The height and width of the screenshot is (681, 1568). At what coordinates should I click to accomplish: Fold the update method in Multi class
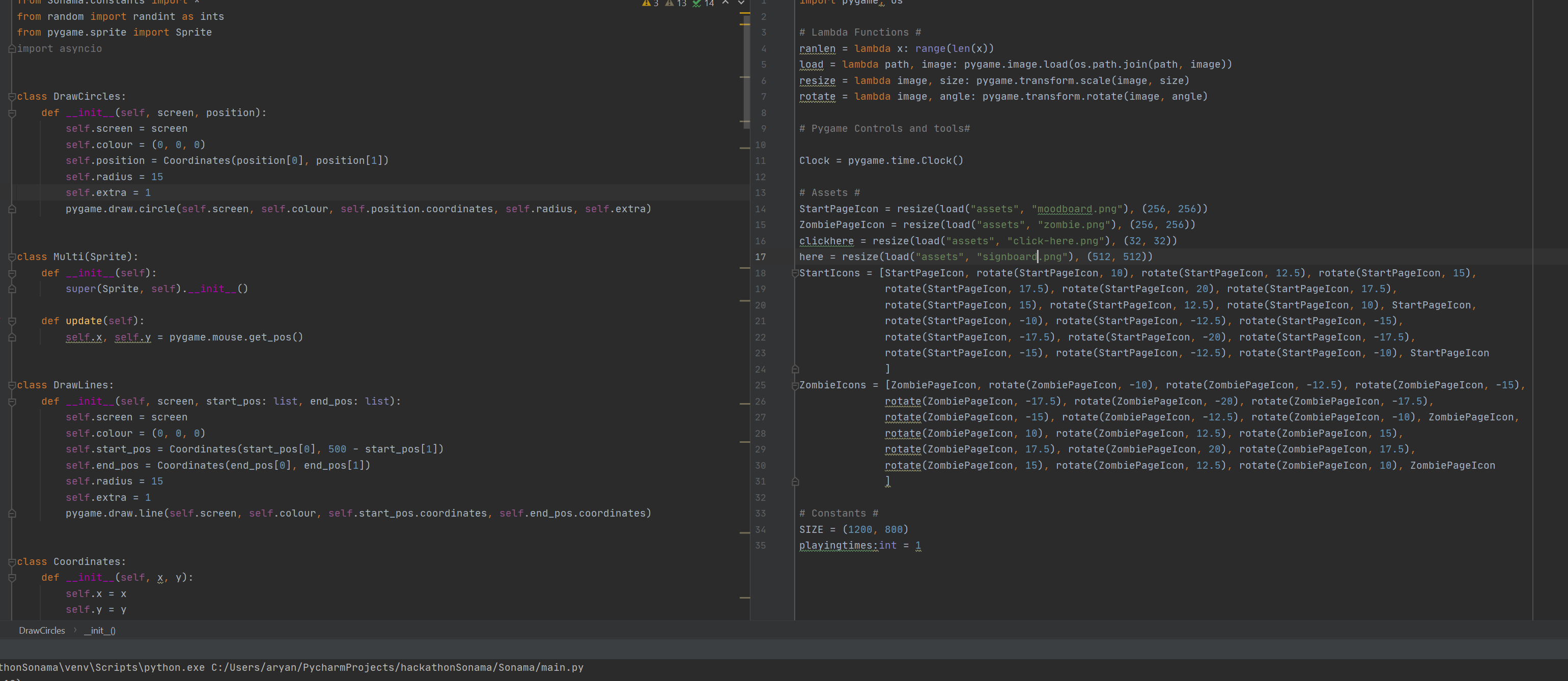pyautogui.click(x=12, y=321)
